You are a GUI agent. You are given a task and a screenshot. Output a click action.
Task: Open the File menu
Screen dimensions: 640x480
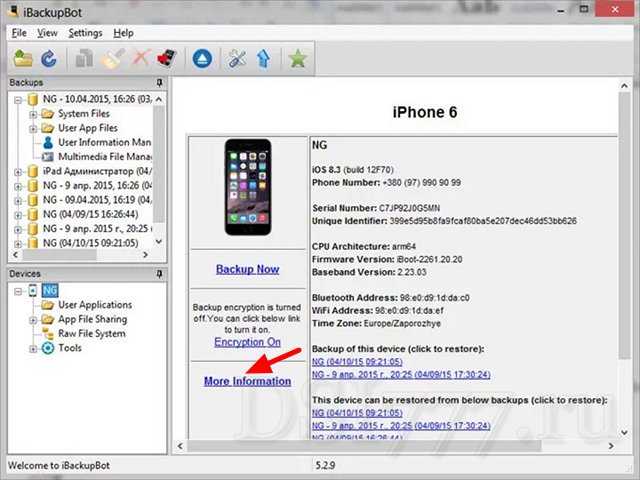[x=19, y=33]
